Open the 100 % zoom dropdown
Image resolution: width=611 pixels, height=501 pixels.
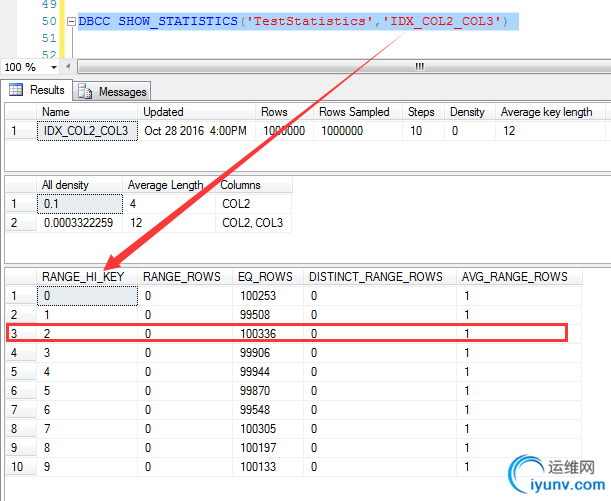coord(54,67)
